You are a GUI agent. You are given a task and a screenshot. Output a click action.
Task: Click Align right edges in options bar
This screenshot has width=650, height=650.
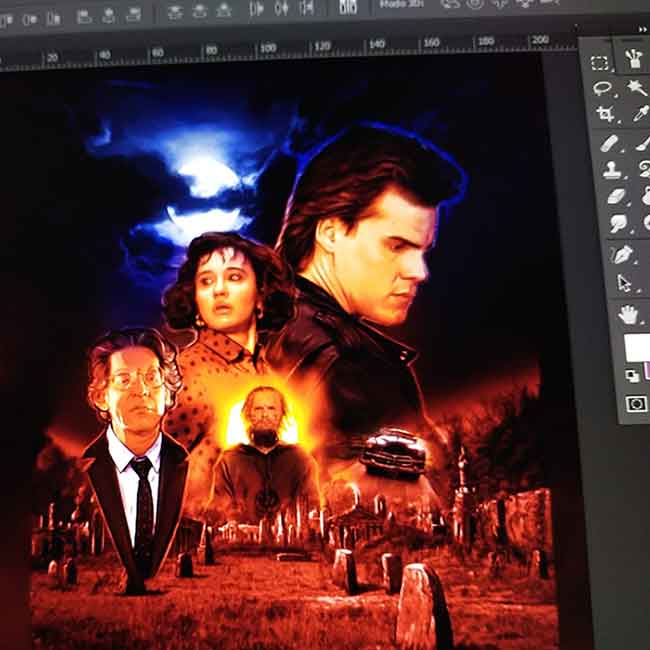tap(133, 14)
